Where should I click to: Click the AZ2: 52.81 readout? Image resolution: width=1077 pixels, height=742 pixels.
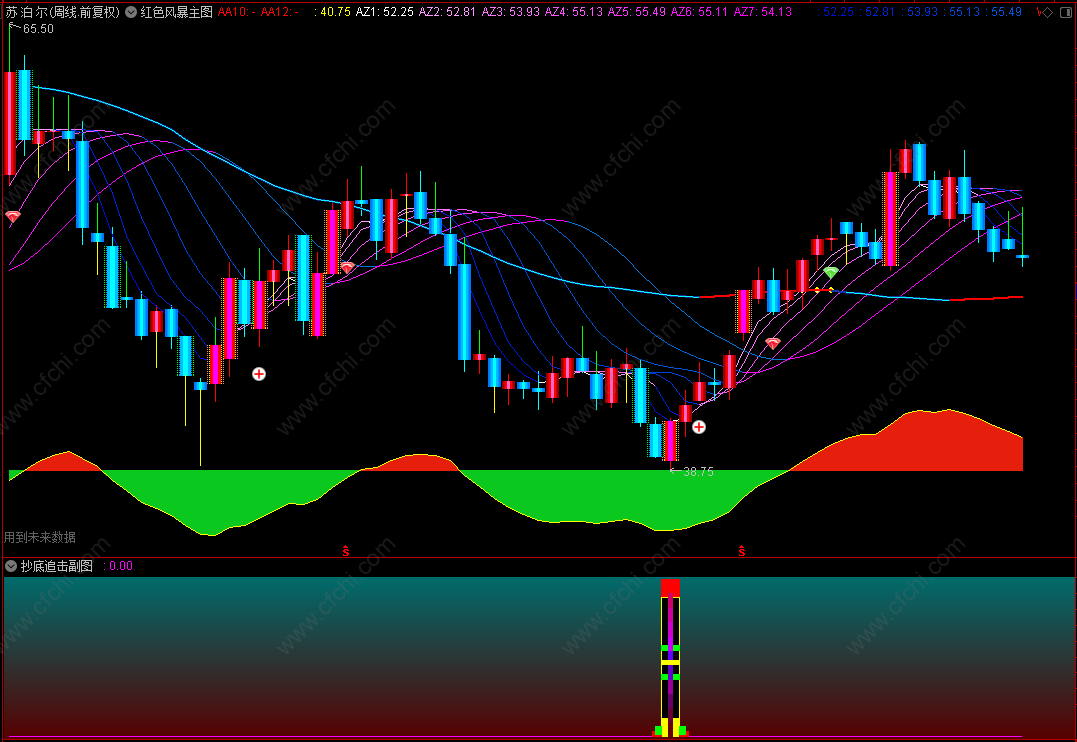pos(447,12)
